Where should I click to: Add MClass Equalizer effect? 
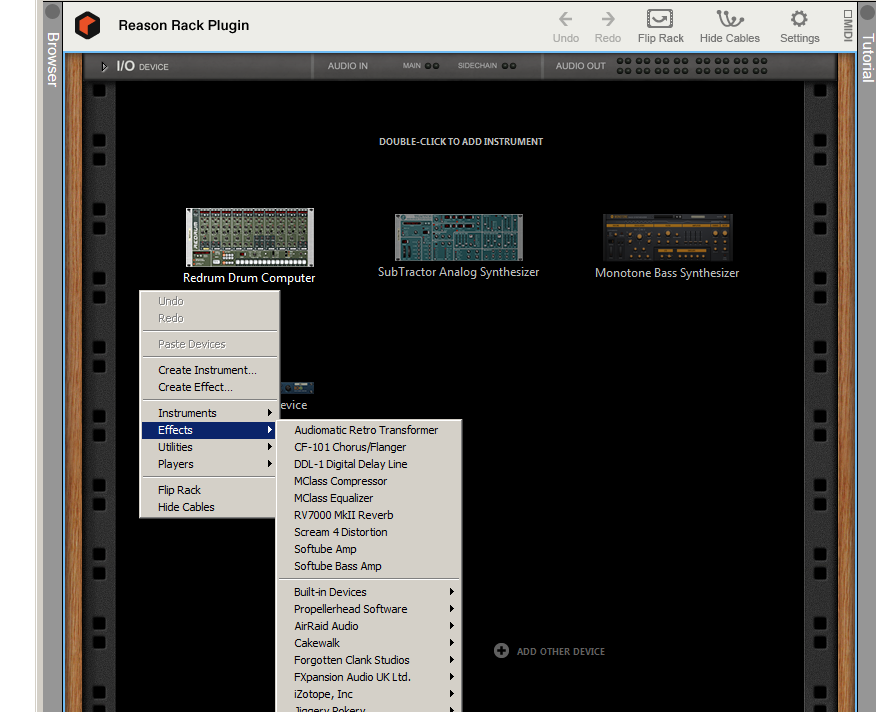[369, 498]
